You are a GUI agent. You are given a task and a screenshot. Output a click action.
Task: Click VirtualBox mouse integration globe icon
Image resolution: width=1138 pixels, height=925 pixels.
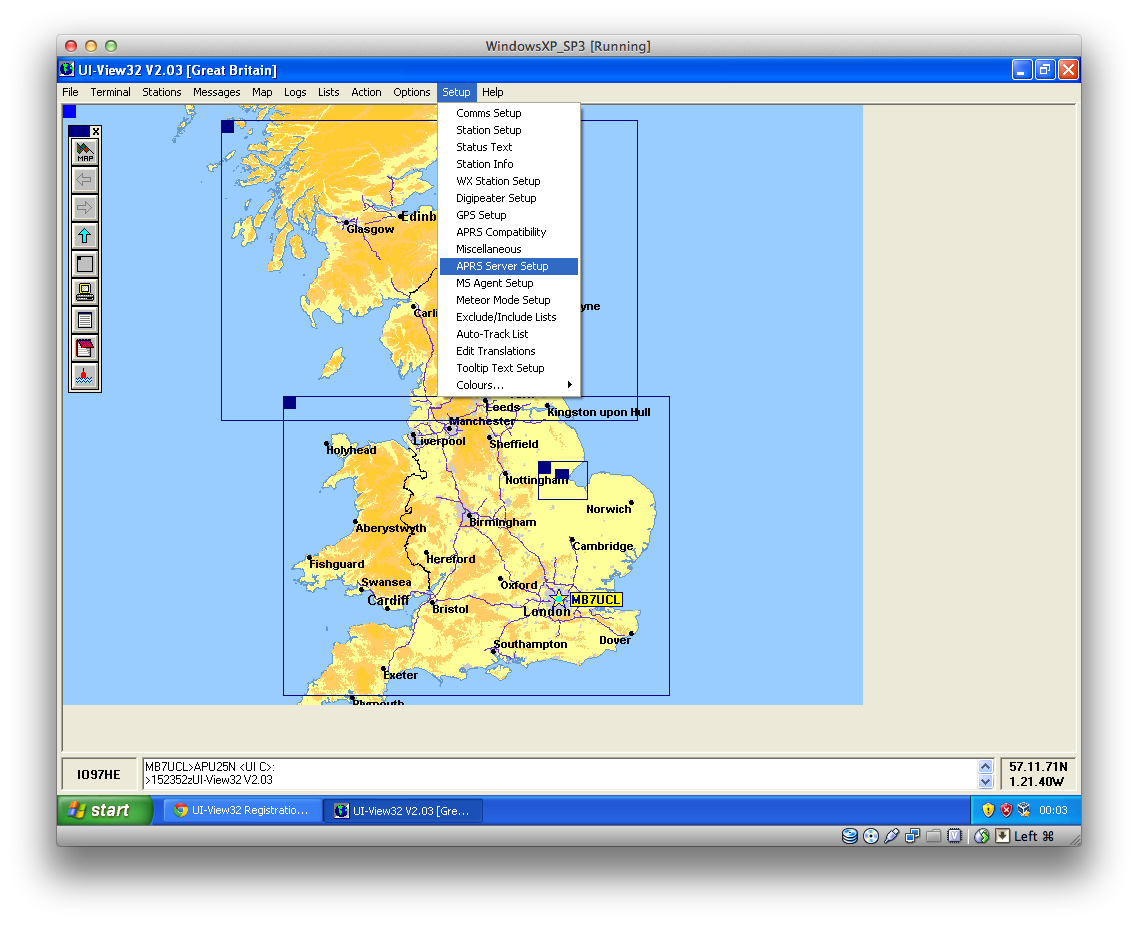[x=982, y=836]
